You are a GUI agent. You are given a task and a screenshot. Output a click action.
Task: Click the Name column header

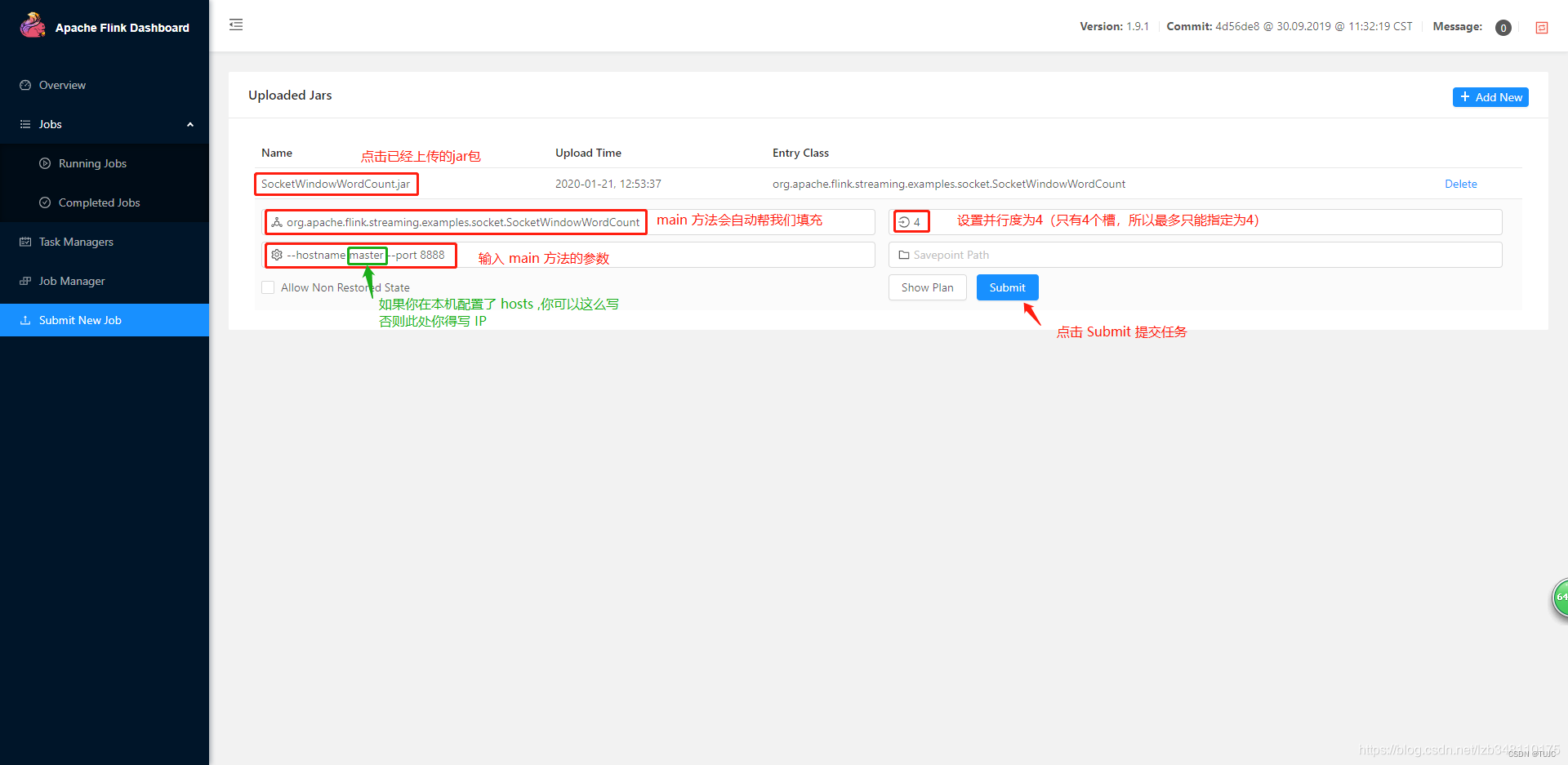click(277, 153)
